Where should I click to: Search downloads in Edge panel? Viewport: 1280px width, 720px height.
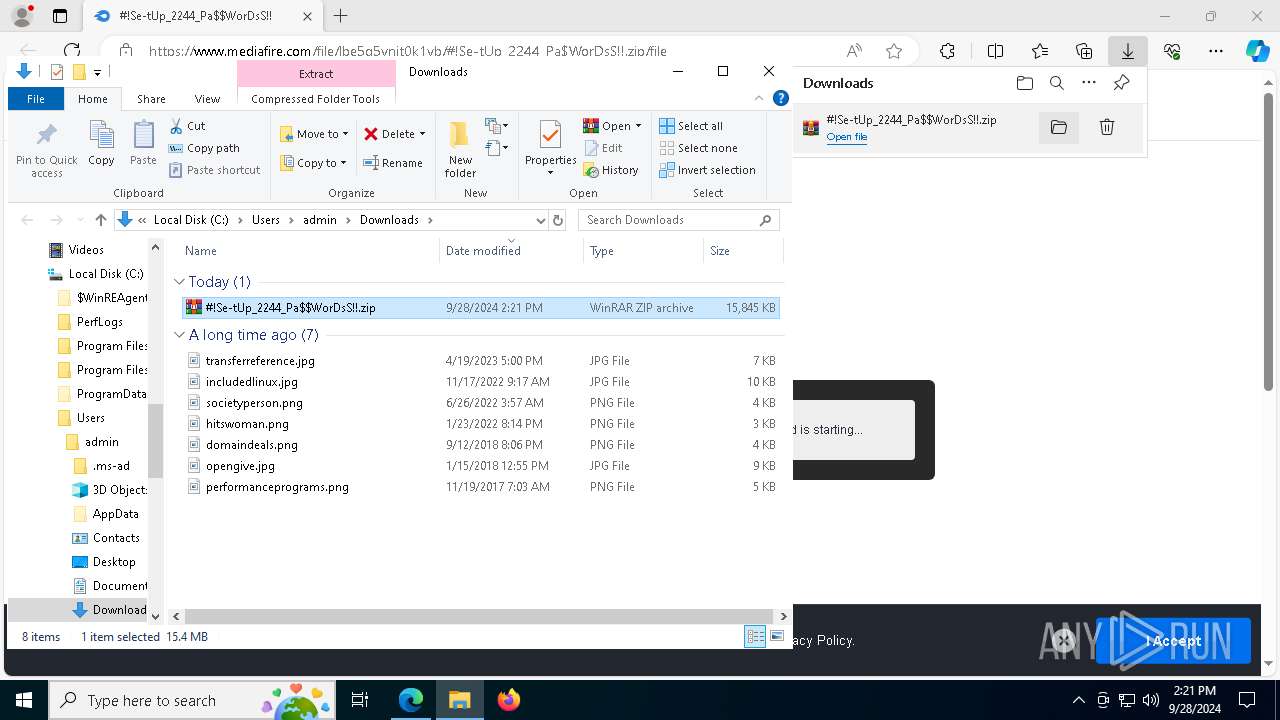[x=1057, y=83]
